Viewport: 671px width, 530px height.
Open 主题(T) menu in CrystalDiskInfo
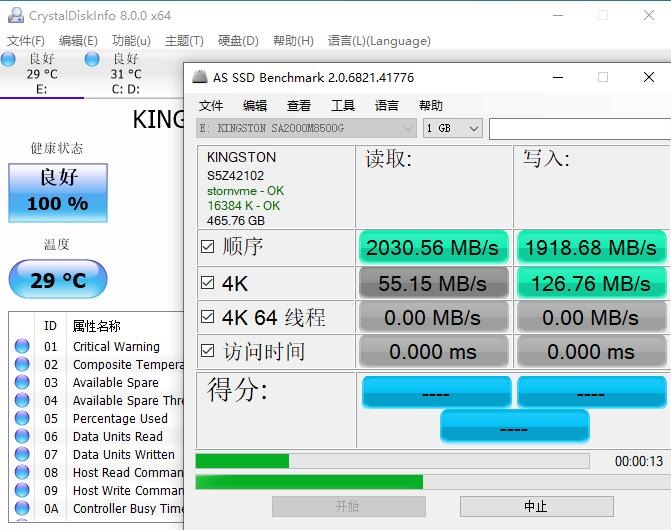tap(184, 41)
